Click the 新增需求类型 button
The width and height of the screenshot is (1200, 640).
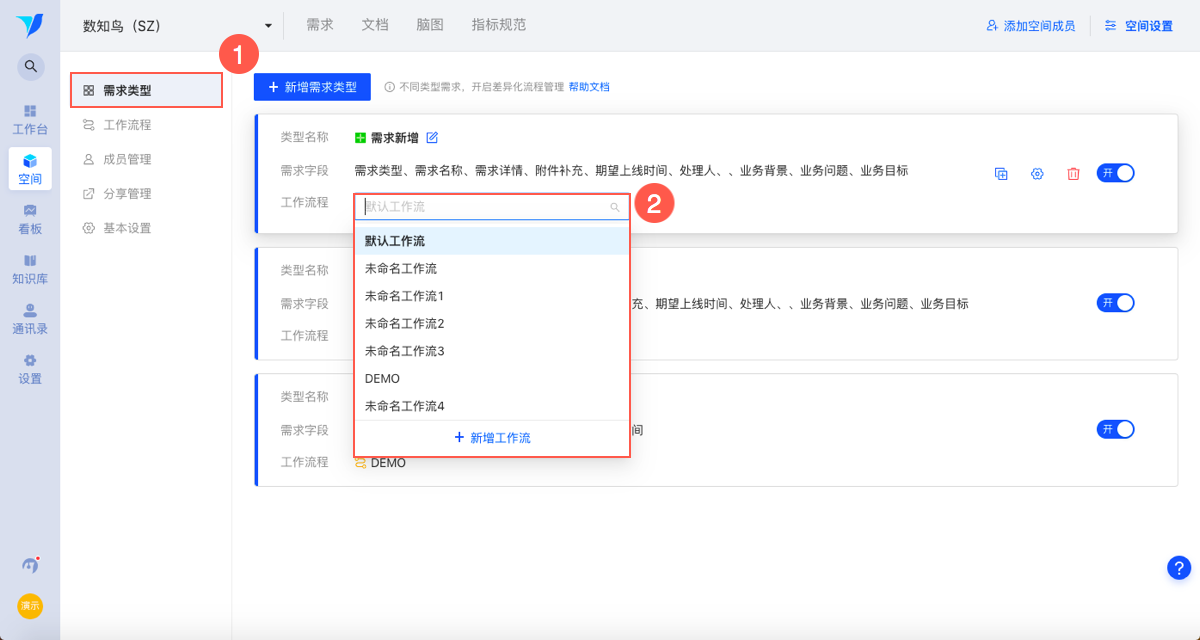pyautogui.click(x=312, y=87)
